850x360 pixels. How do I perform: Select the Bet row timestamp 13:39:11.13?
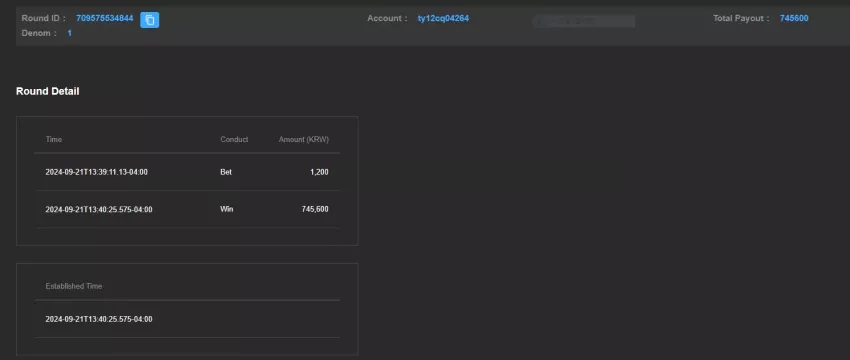96,172
